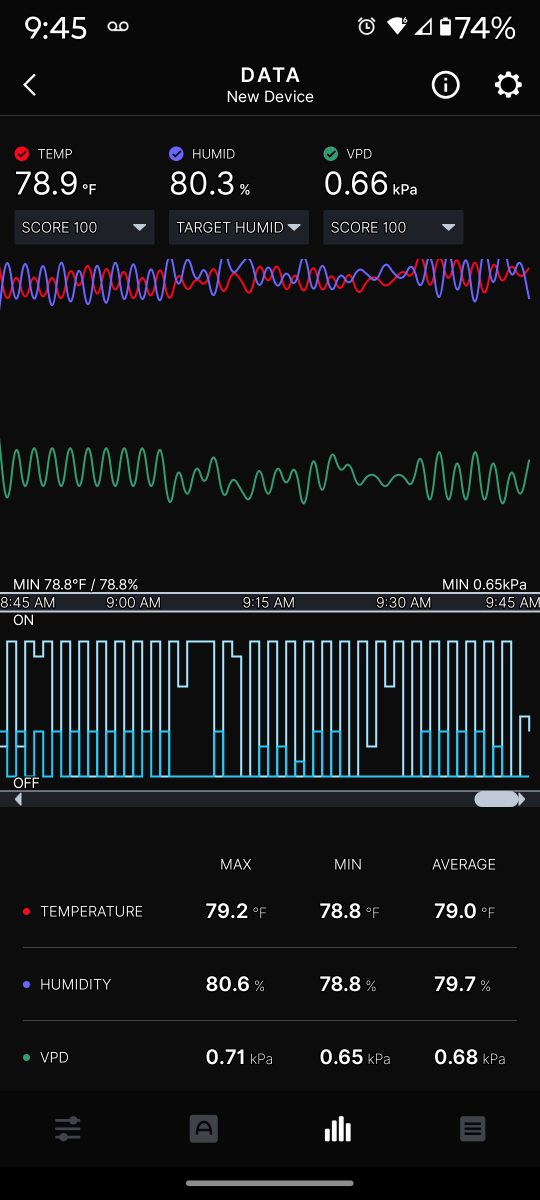Select the HUMIDITY row label

point(75,984)
